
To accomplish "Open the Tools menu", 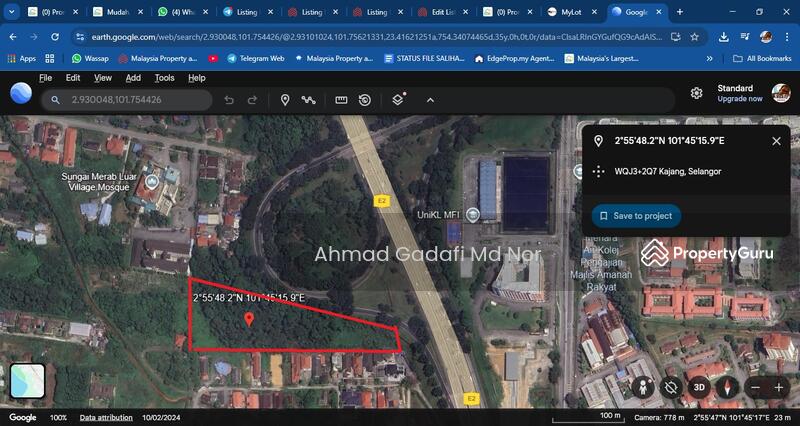I will pyautogui.click(x=164, y=78).
